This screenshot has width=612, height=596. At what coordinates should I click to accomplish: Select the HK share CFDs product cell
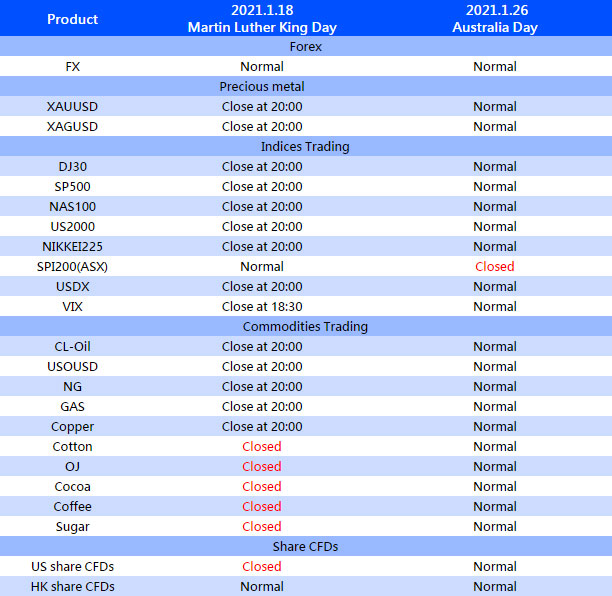[72, 586]
